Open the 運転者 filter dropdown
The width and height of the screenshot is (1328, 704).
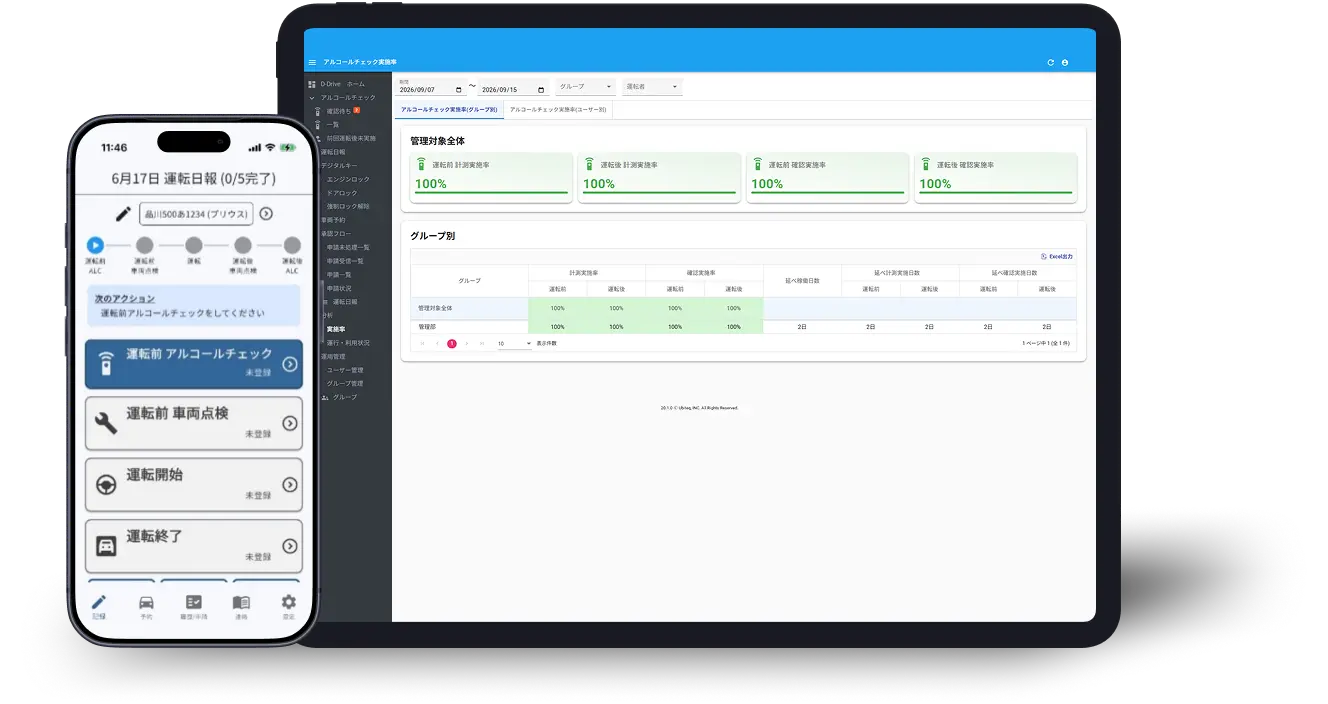click(x=652, y=87)
